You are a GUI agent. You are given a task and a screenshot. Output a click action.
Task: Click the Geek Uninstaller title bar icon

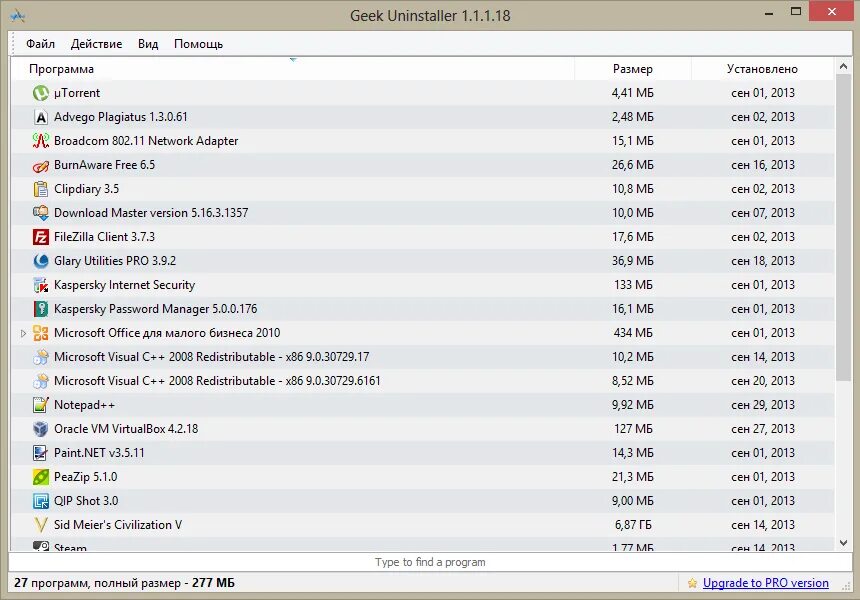coord(18,16)
